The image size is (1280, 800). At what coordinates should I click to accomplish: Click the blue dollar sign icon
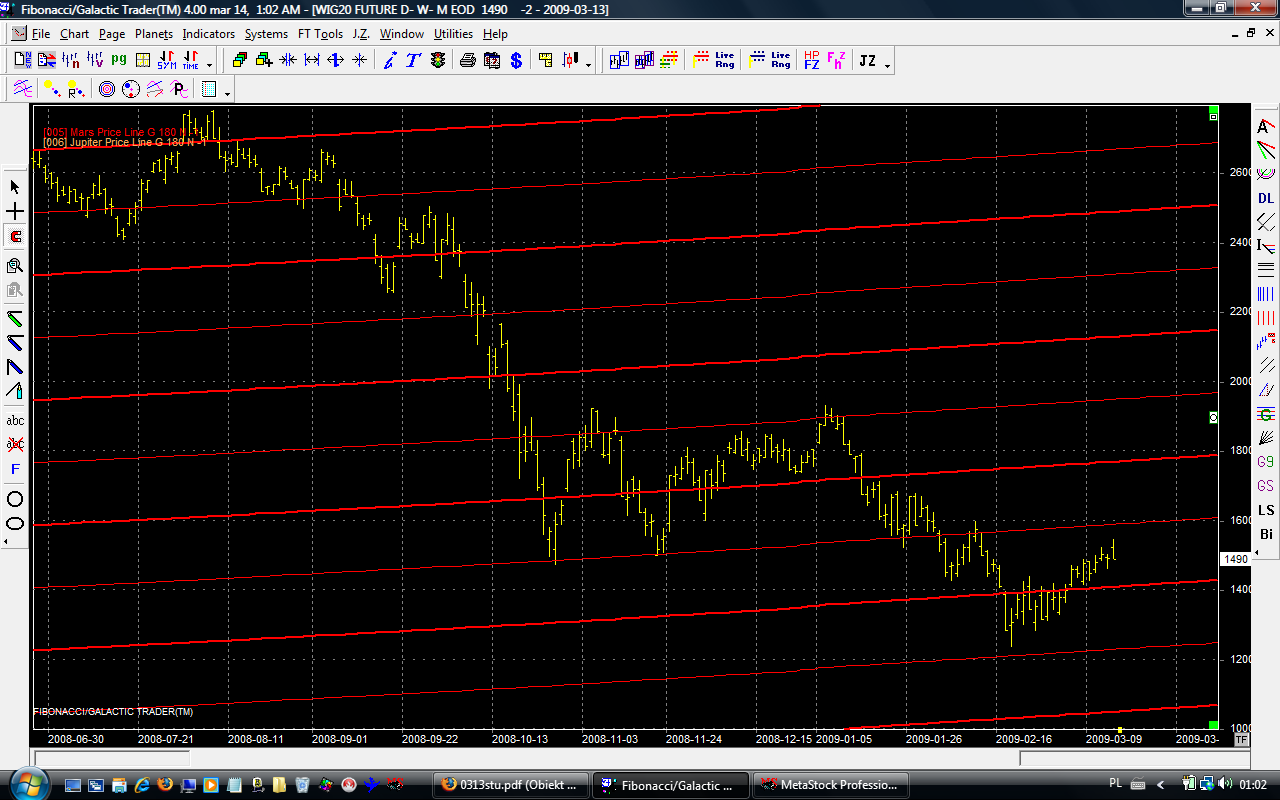[x=516, y=61]
